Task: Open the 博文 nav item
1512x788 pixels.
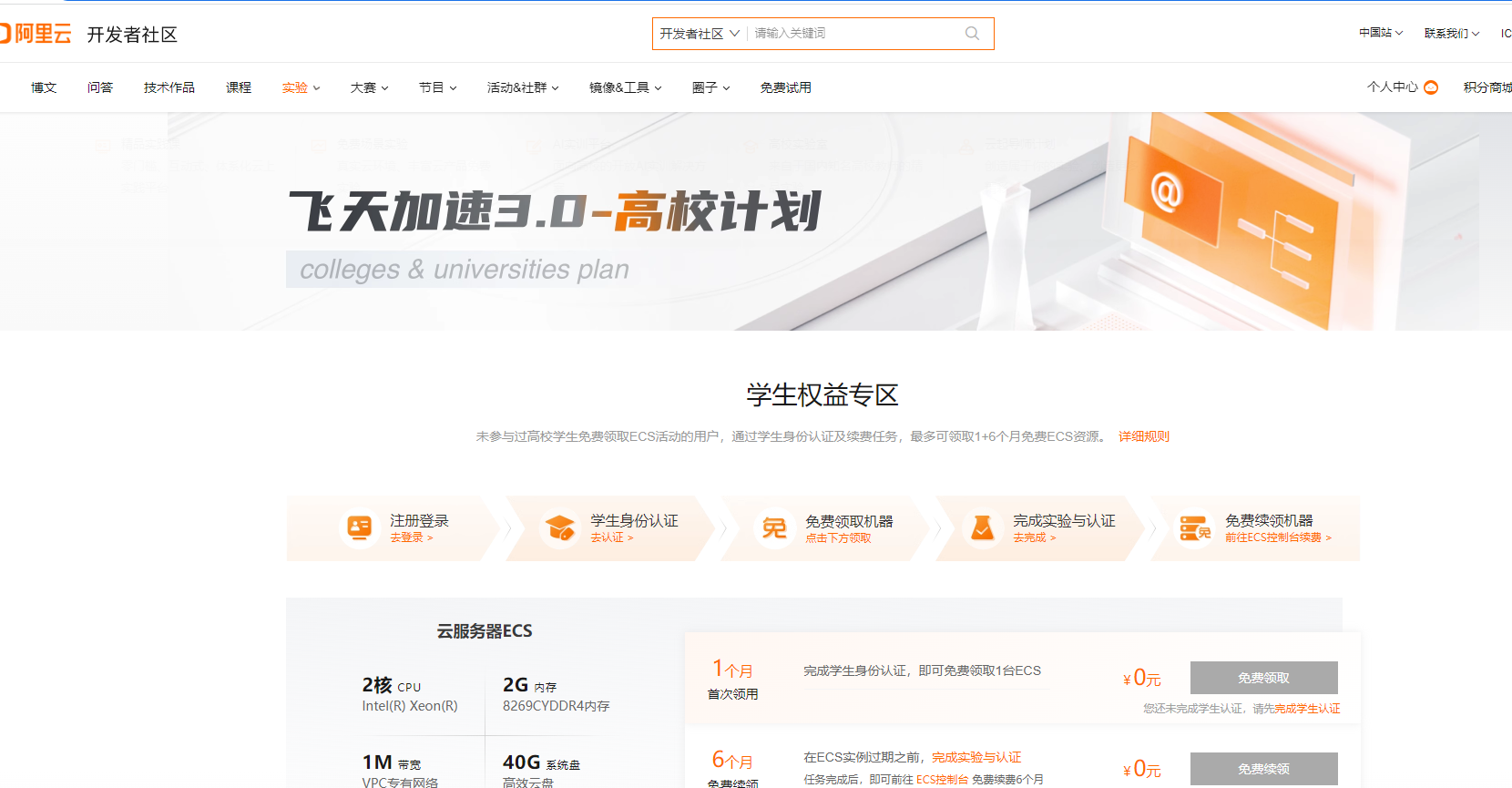Action: (44, 87)
